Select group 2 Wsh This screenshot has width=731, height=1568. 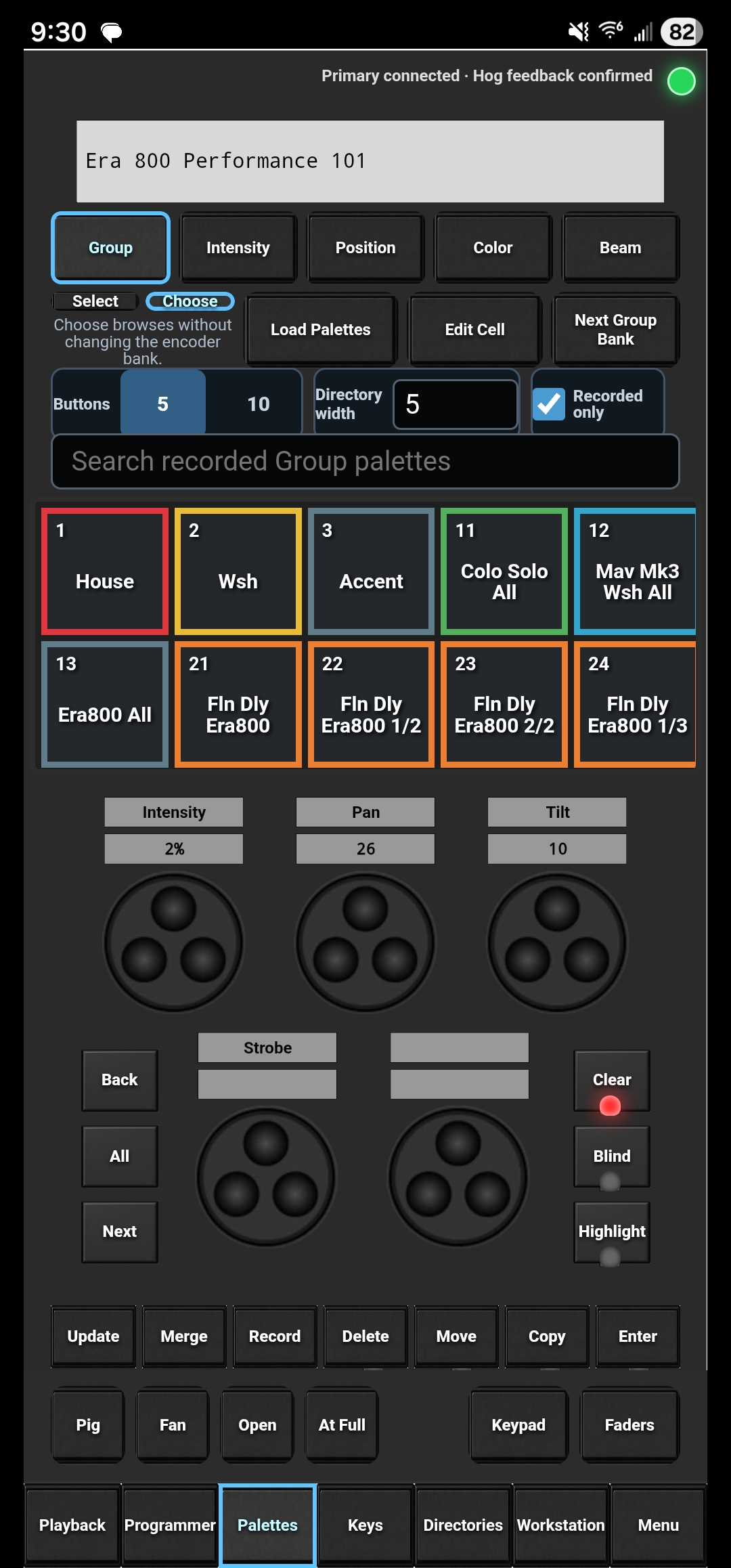(238, 571)
